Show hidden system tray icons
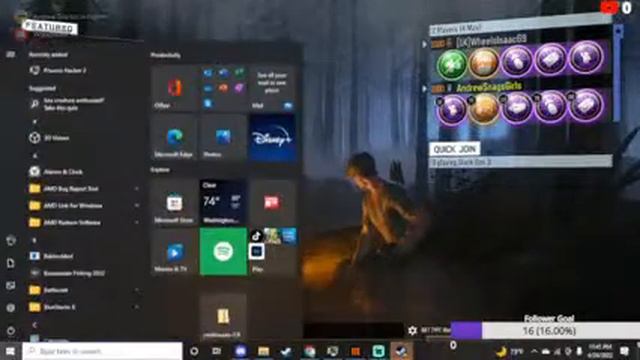 (534, 351)
